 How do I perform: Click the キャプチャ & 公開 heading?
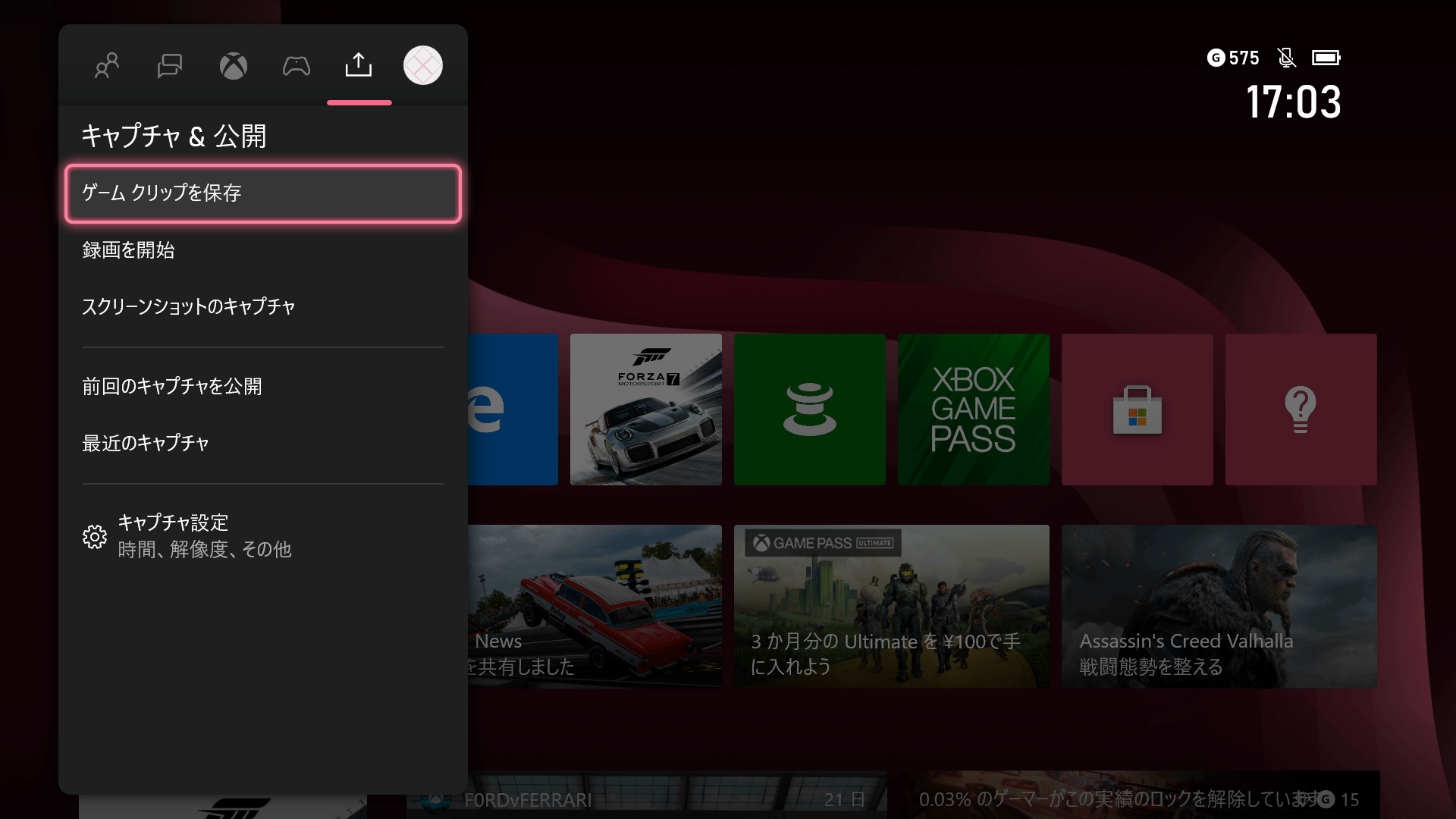click(174, 136)
